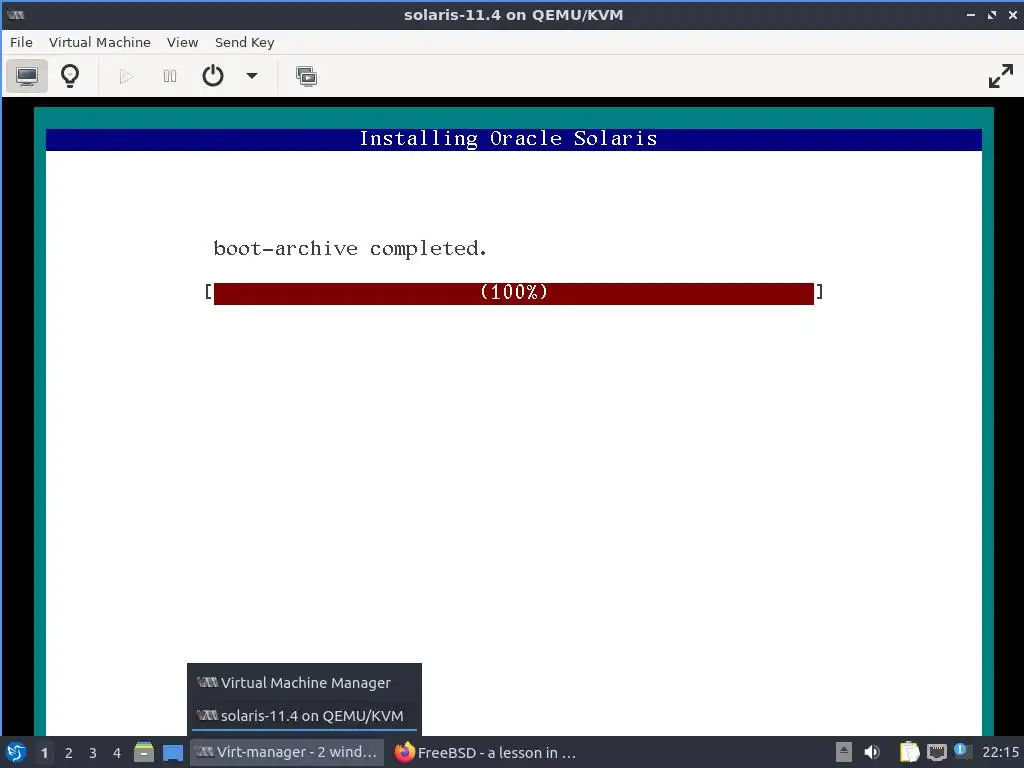Open the update notification tray icon
This screenshot has width=1024, height=768.
click(x=961, y=750)
